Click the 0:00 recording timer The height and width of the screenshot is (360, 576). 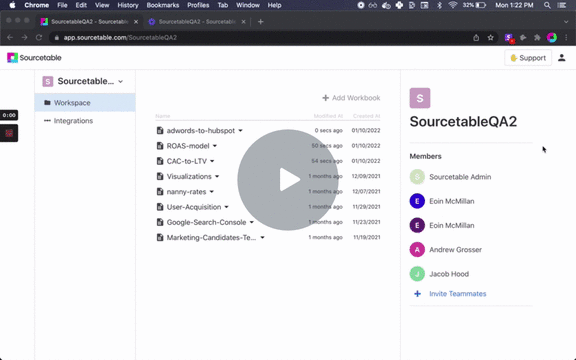[x=9, y=115]
